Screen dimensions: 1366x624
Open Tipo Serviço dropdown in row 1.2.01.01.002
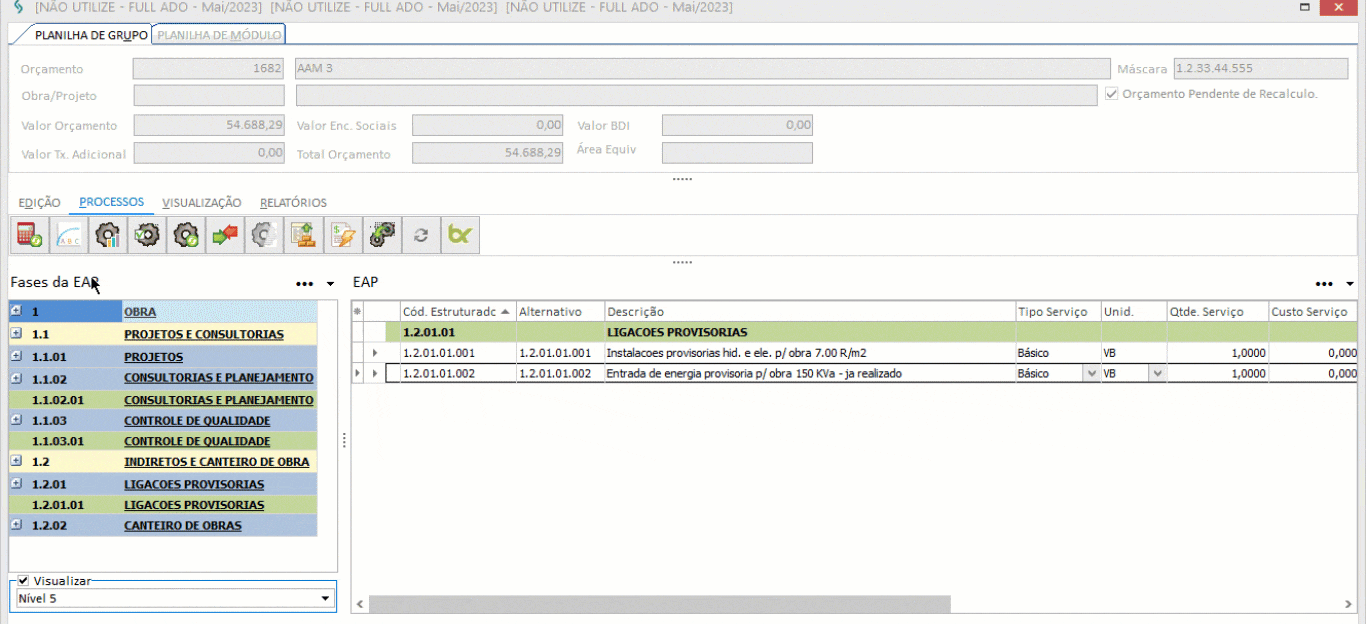(x=1091, y=373)
